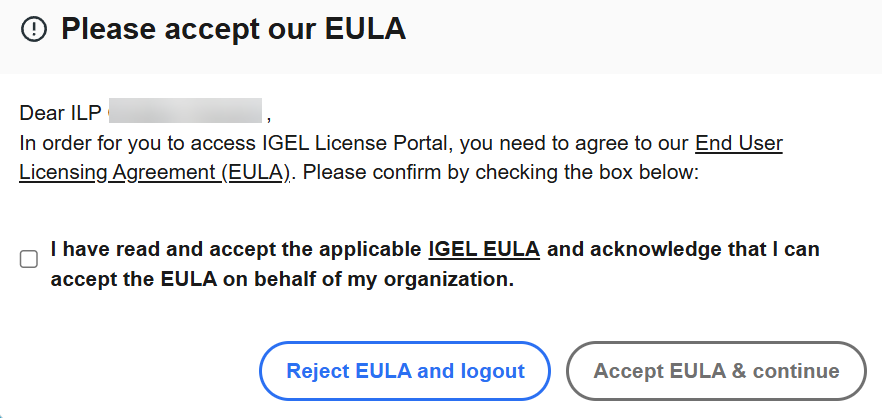Click 'Licensing Agreement (EULA)' underlined text
The height and width of the screenshot is (418, 882).
154,172
